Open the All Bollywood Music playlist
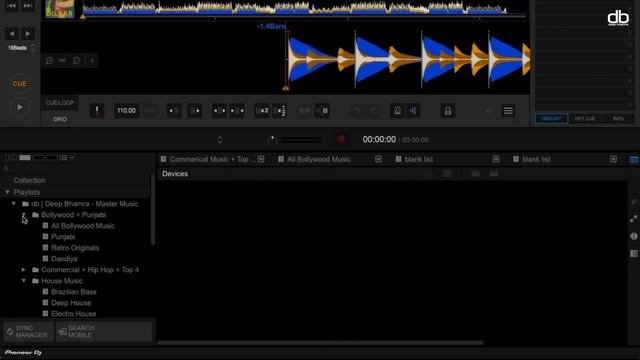 tap(83, 226)
